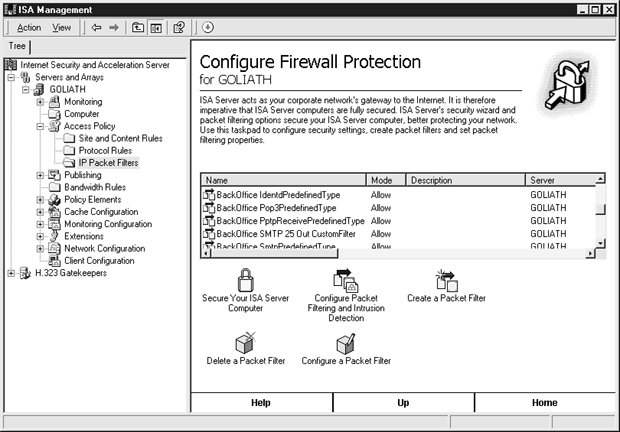620x432 pixels.
Task: Click the Back arrow in the toolbar
Action: click(95, 27)
